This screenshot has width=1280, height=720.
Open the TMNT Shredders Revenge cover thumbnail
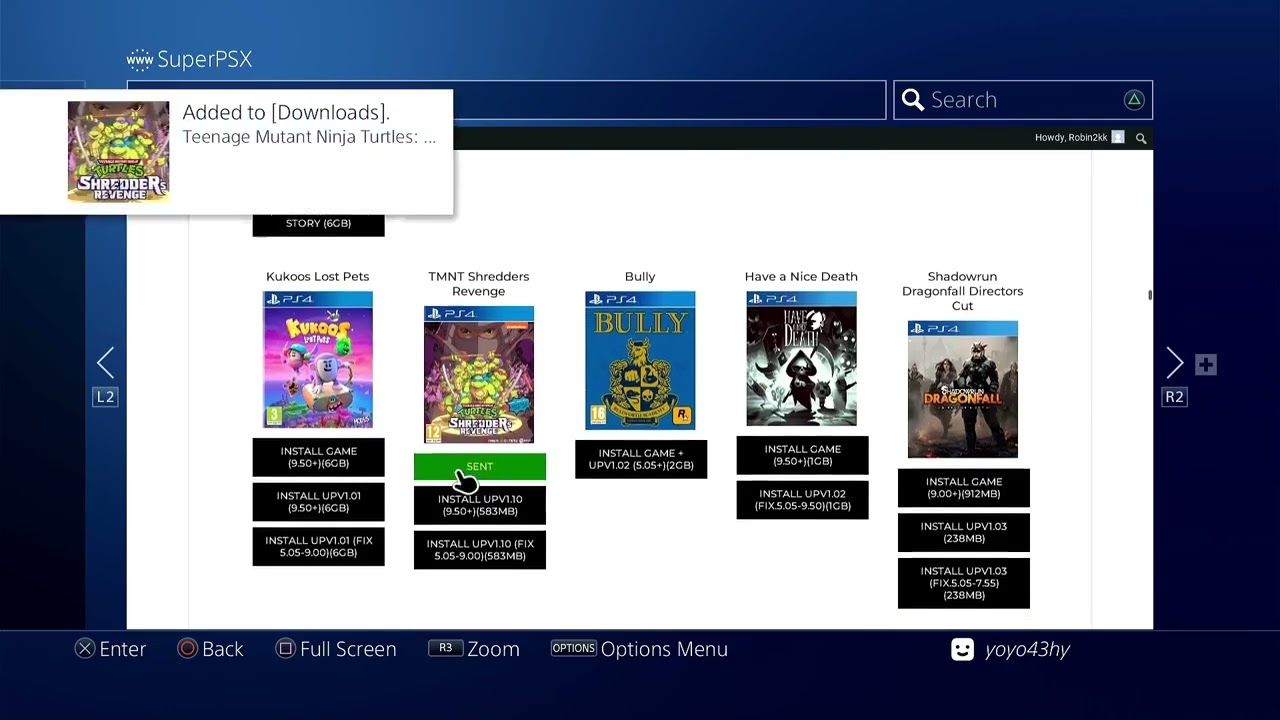coord(479,375)
